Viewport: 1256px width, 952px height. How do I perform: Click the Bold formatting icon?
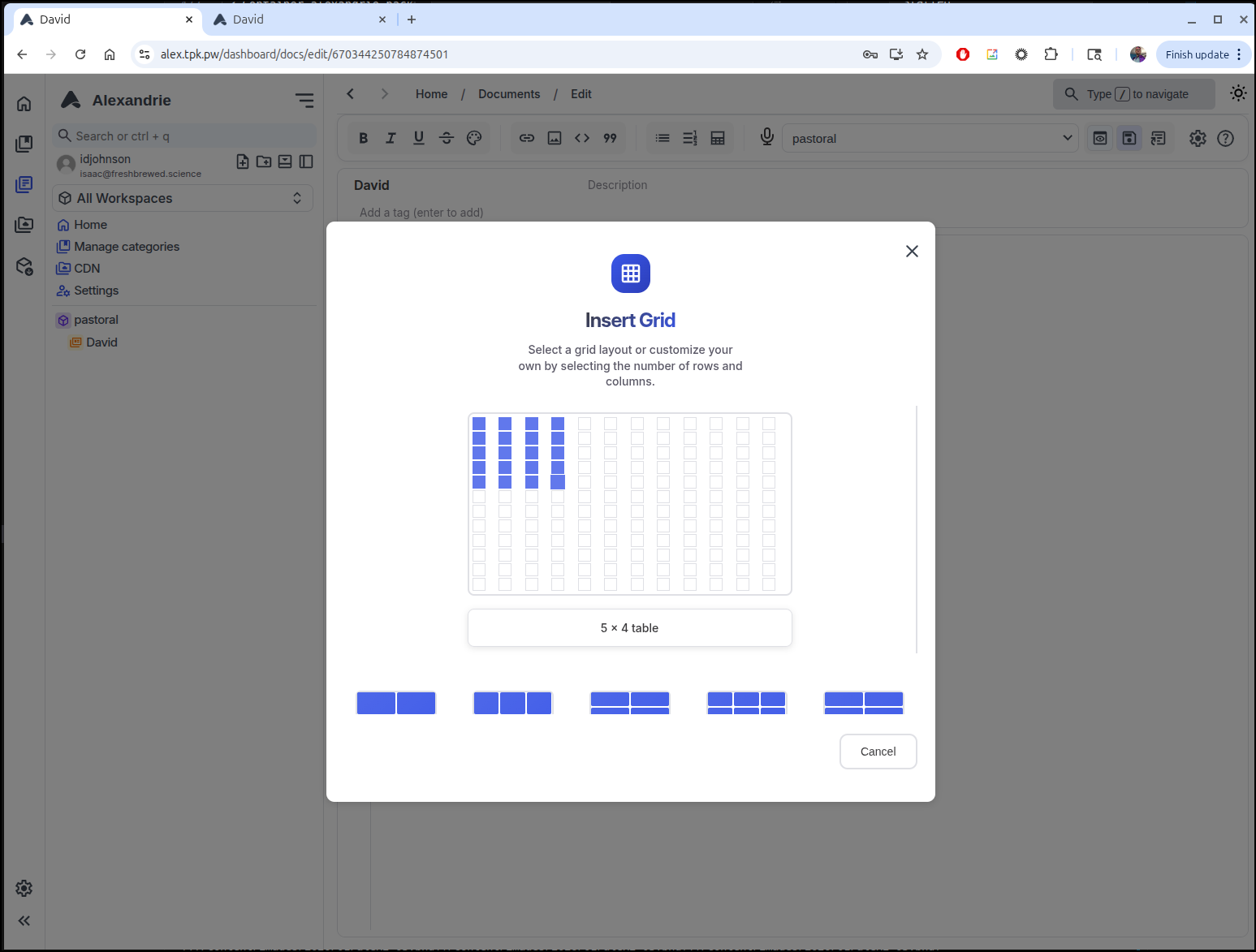[x=364, y=138]
